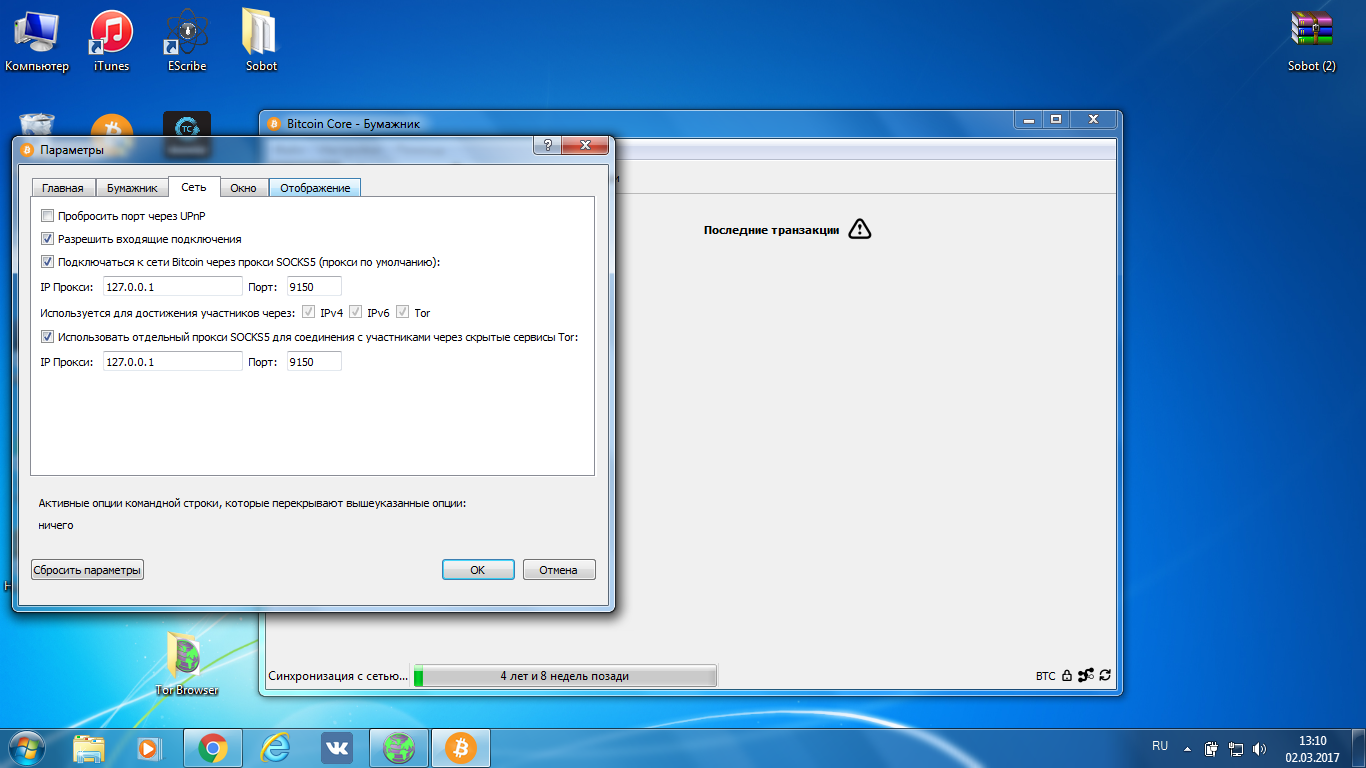
Task: Enable the UPnP port mapping checkbox
Action: [47, 216]
